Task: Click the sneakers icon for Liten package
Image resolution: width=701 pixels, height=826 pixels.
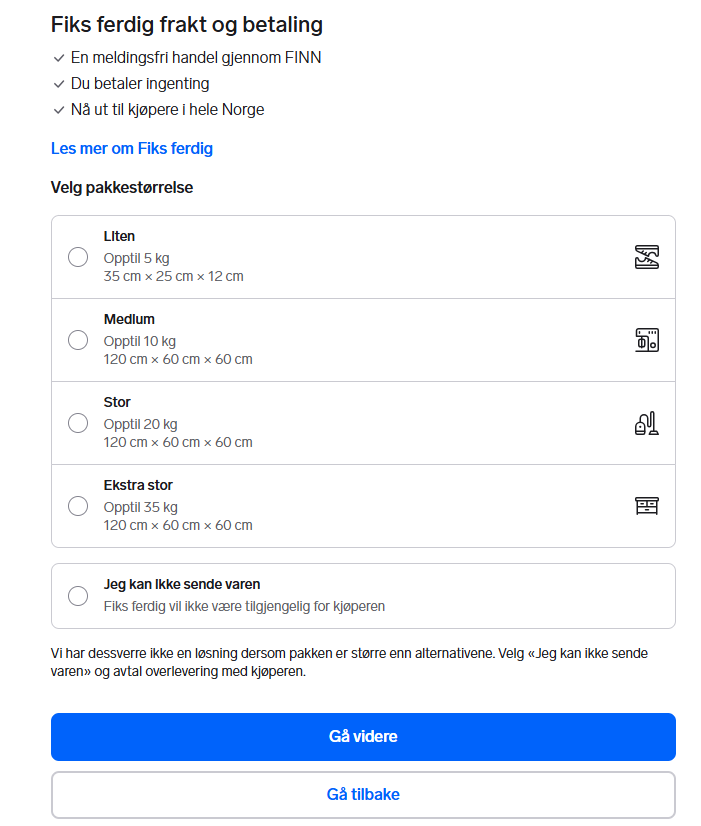Action: [x=647, y=257]
